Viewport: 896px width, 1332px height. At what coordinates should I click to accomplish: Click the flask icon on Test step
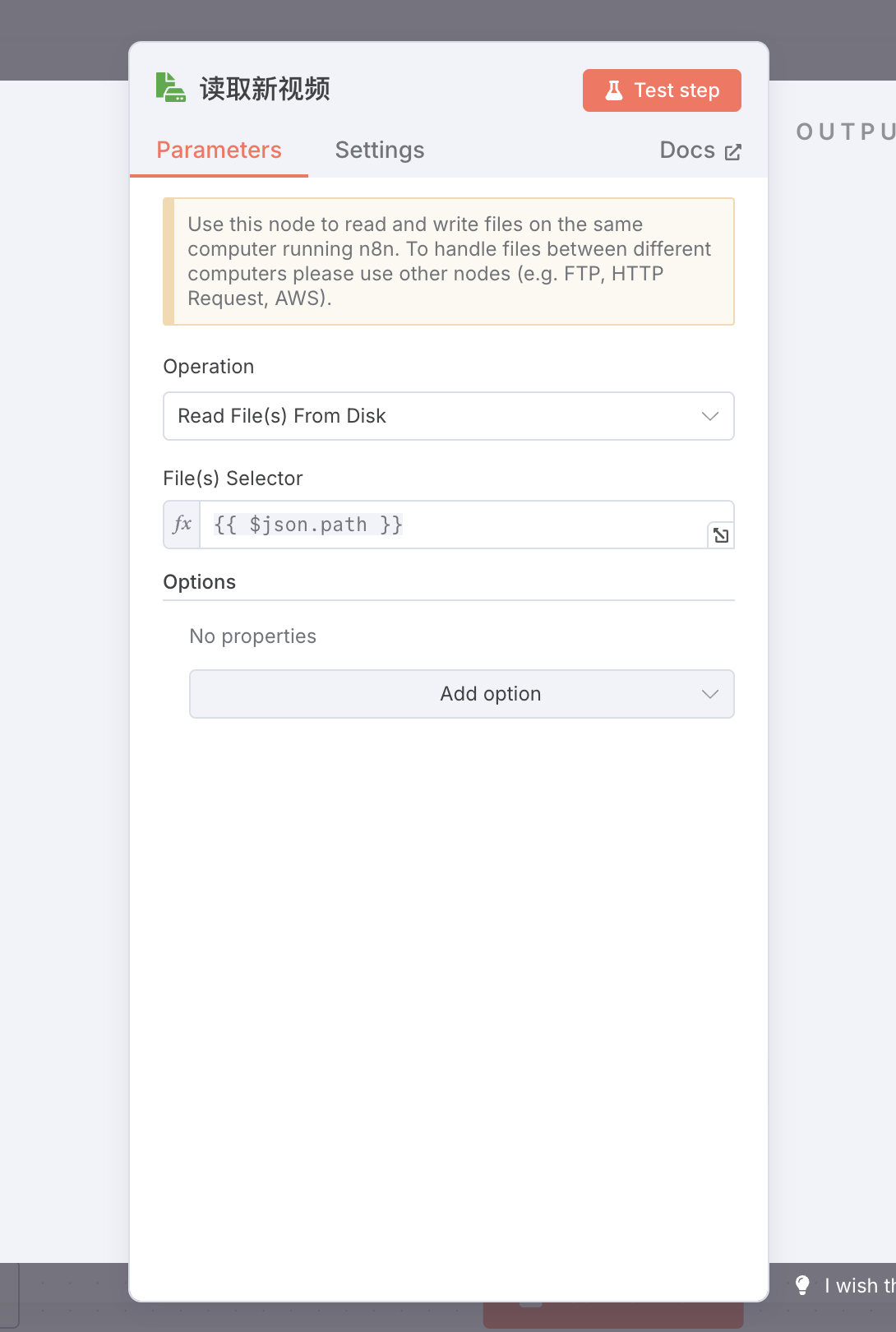(613, 90)
